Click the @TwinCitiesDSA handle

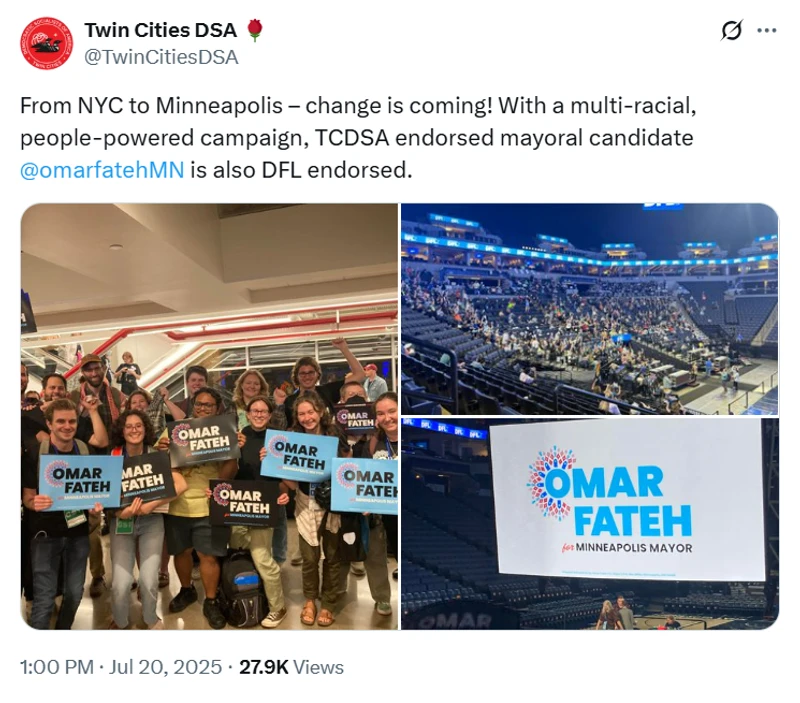pos(161,57)
